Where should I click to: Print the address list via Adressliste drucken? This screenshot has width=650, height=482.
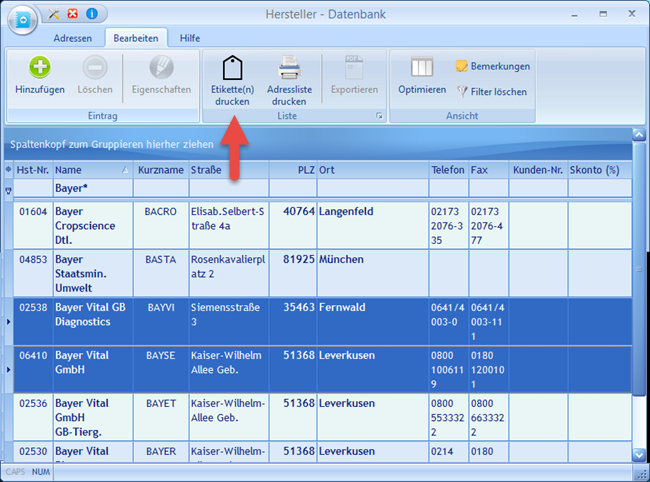click(288, 68)
